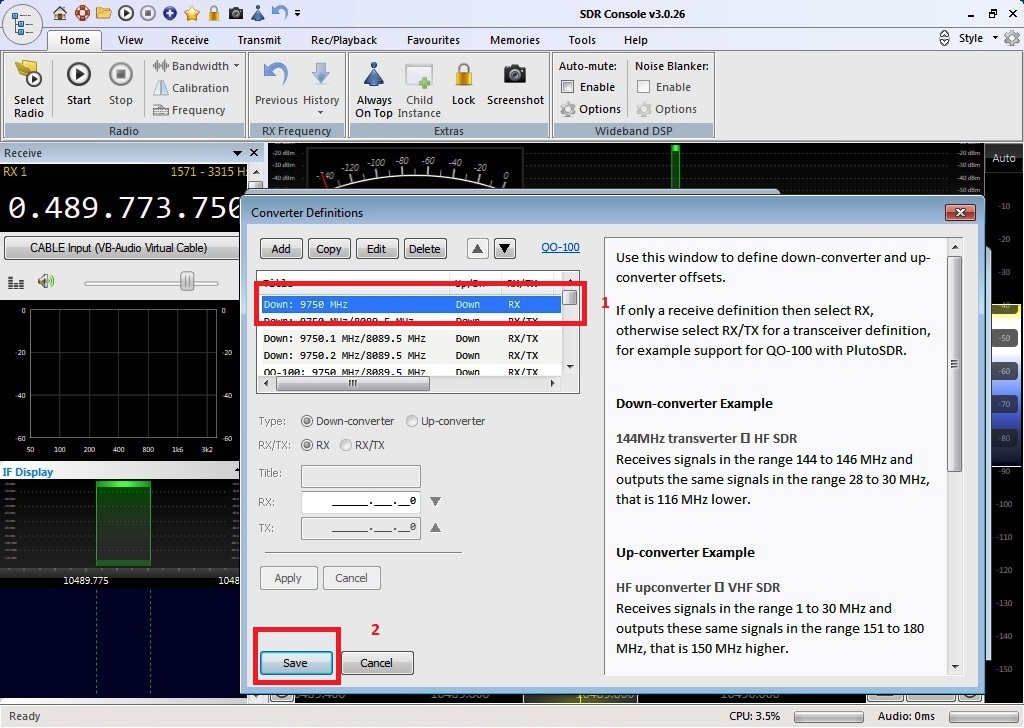Screen dimensions: 1024x728
Task: Choose the RX/TX radio option
Action: coord(347,445)
